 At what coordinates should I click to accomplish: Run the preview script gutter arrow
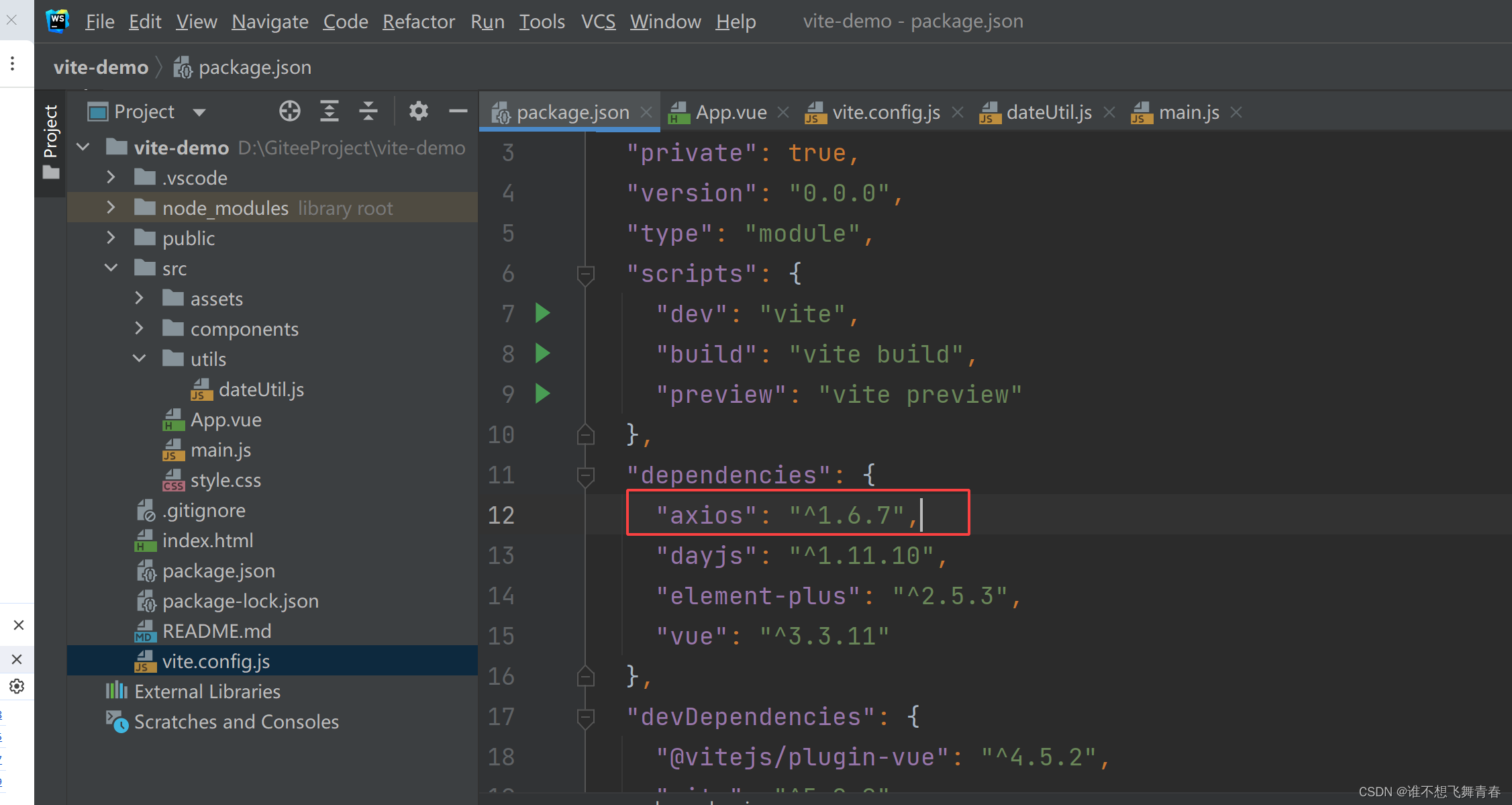pyautogui.click(x=543, y=393)
